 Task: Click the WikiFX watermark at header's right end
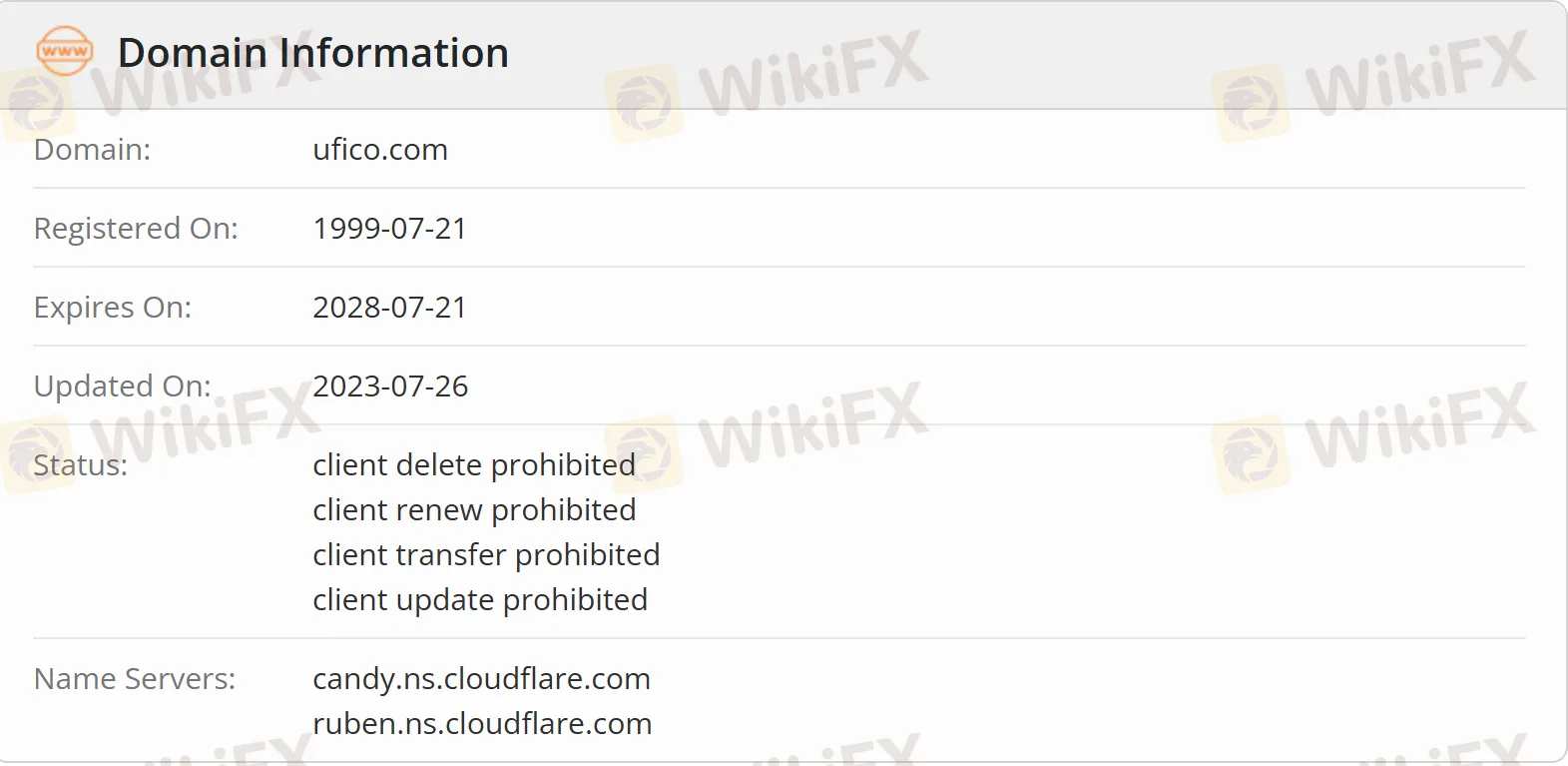pyautogui.click(x=1373, y=82)
